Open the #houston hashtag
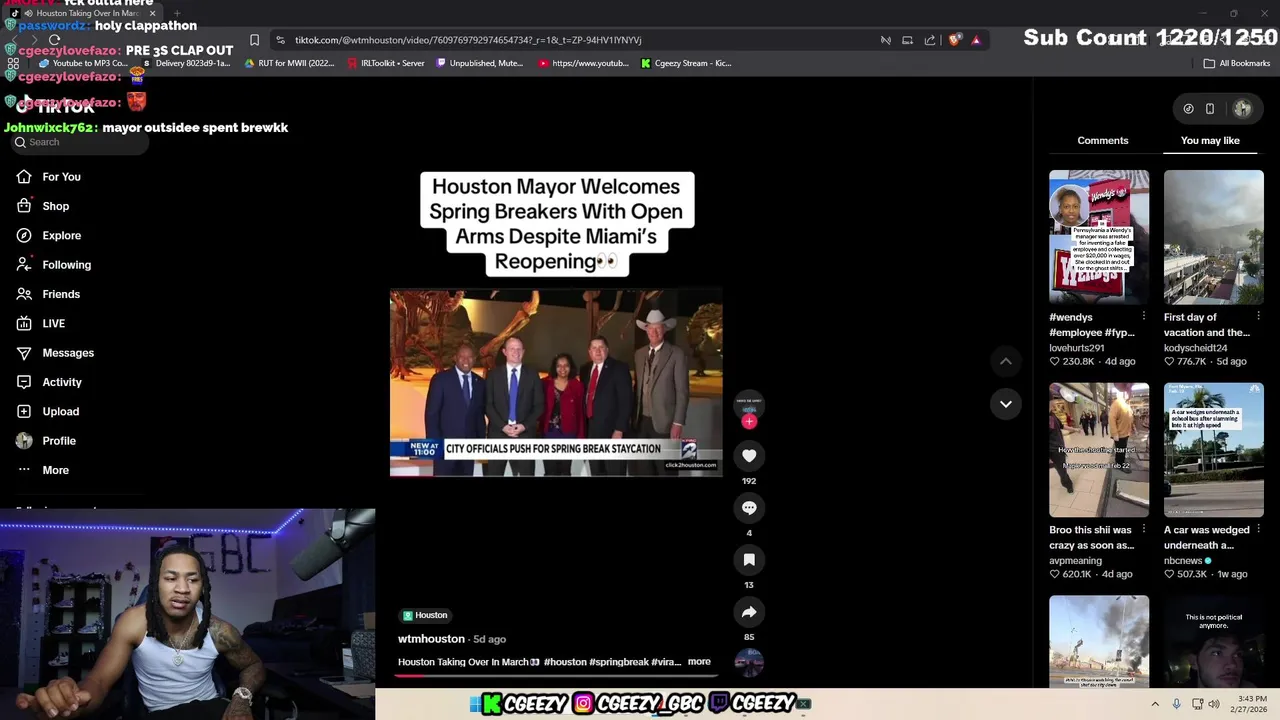The image size is (1280, 720). (x=565, y=662)
